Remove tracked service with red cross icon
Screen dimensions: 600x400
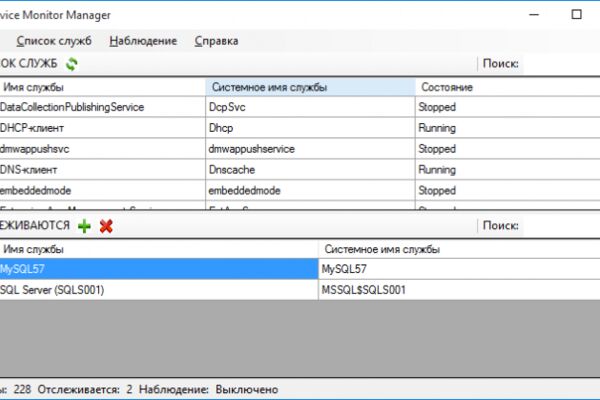[x=106, y=226]
